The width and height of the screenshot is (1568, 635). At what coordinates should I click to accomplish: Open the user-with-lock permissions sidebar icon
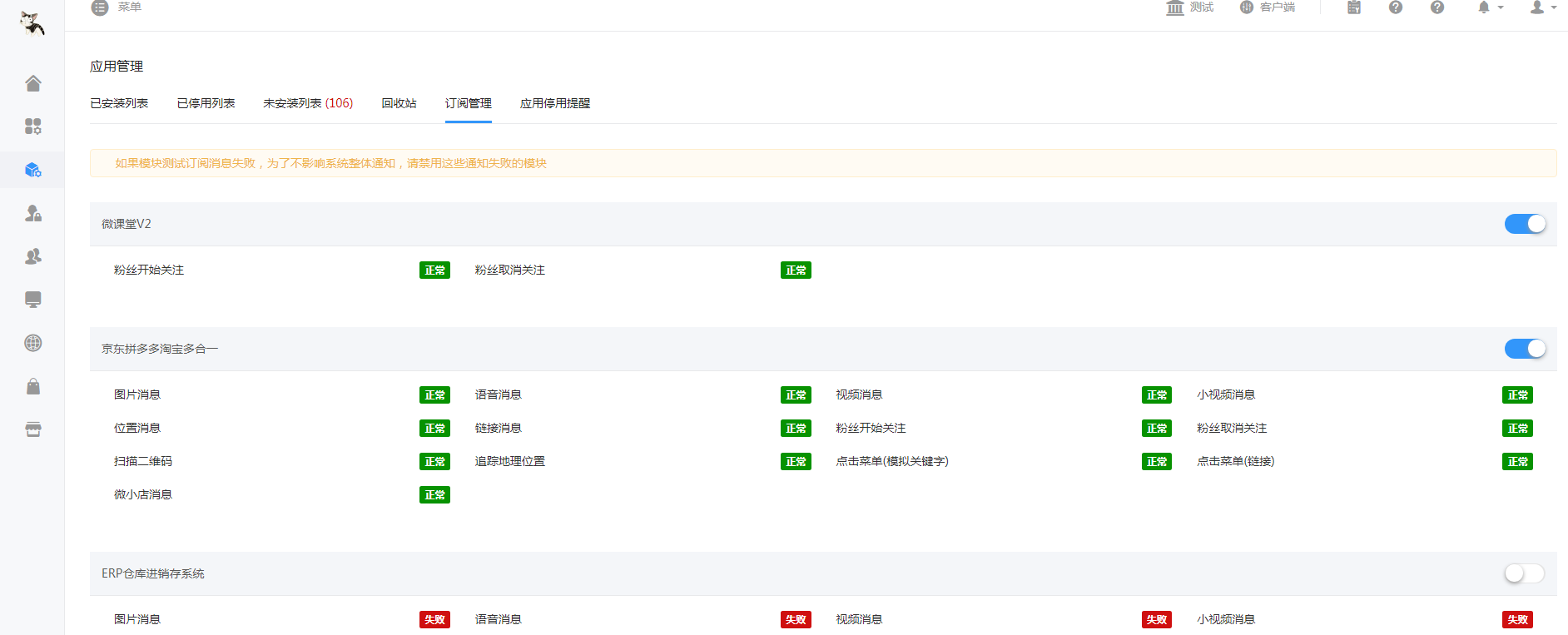[x=33, y=213]
